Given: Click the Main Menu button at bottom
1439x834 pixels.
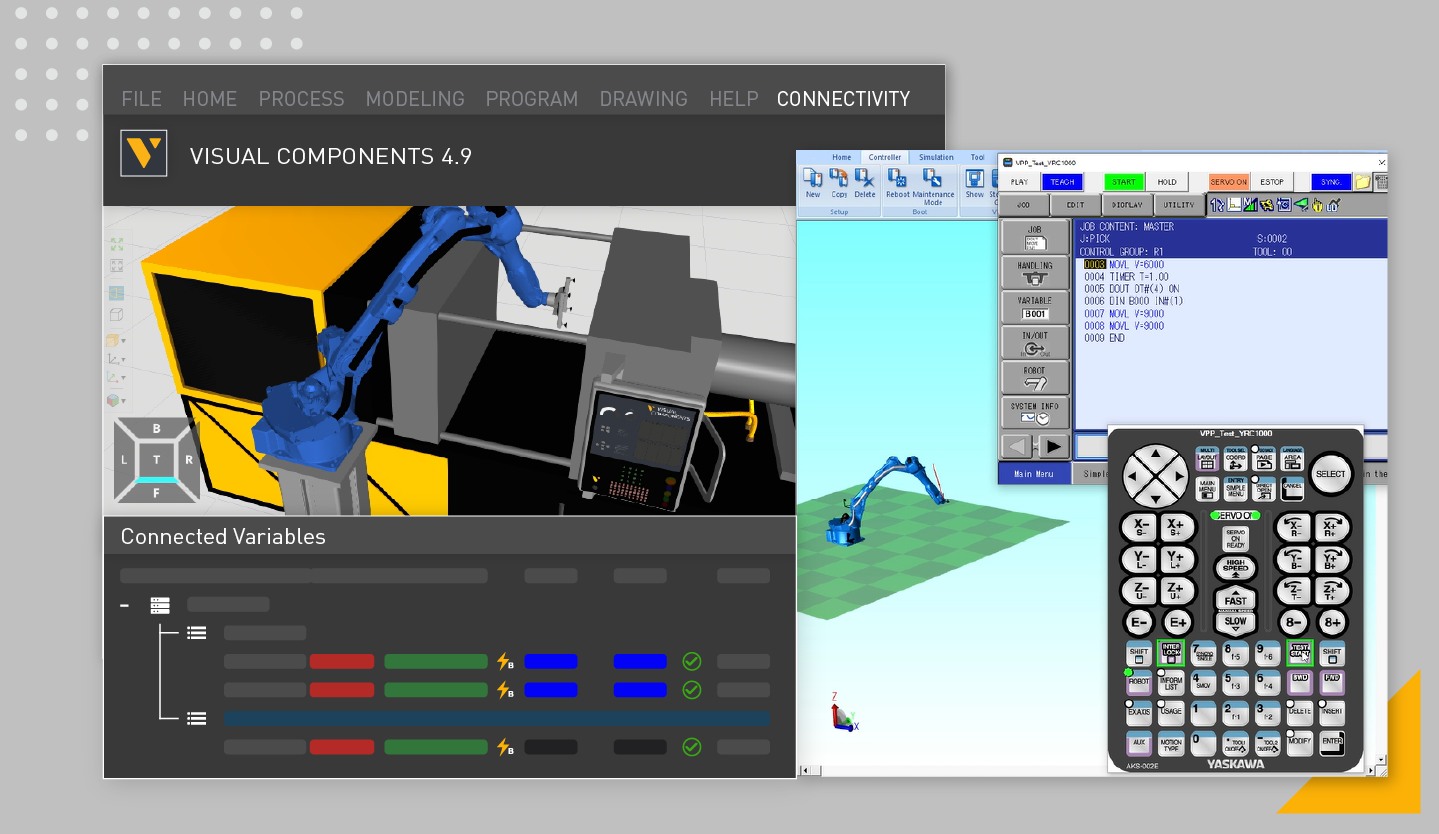Looking at the screenshot, I should (1034, 474).
